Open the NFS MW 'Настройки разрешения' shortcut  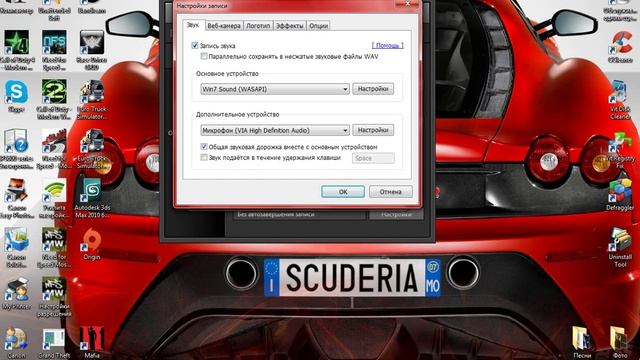click(54, 289)
